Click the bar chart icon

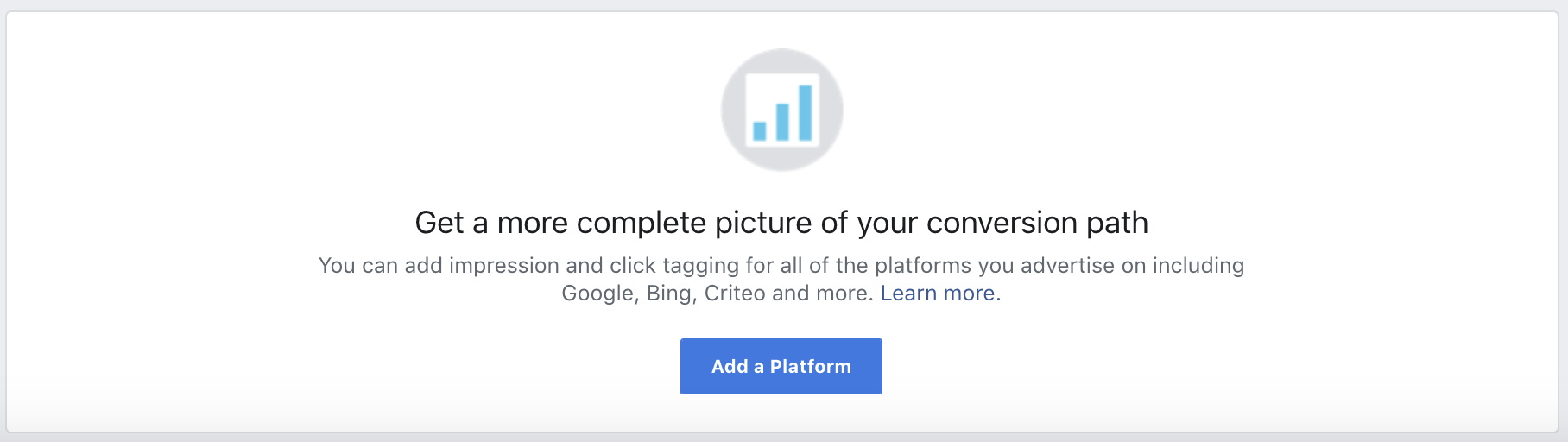pos(782,110)
